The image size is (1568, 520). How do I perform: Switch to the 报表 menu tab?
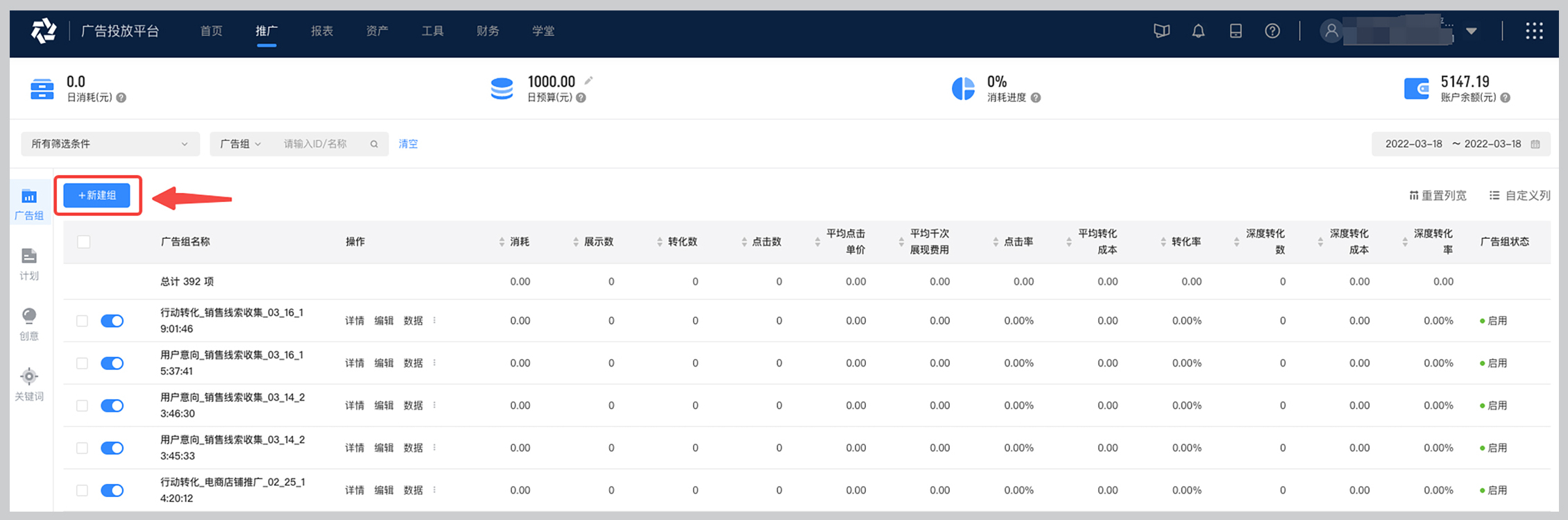322,31
